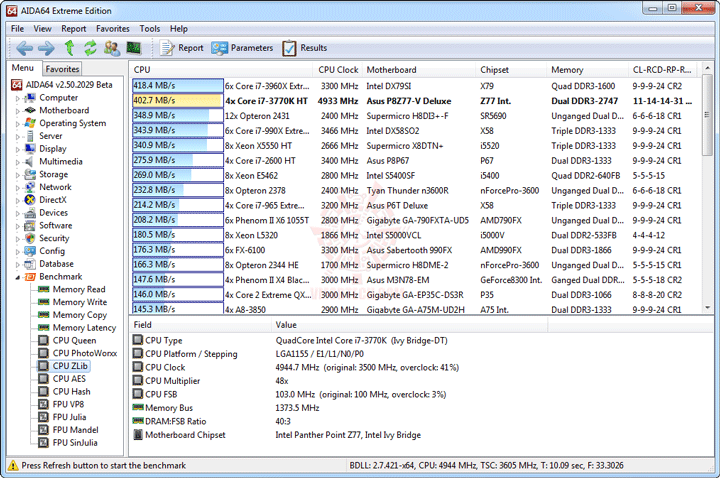Select the Devices tree icon
This screenshot has height=478, width=720.
click(30, 213)
